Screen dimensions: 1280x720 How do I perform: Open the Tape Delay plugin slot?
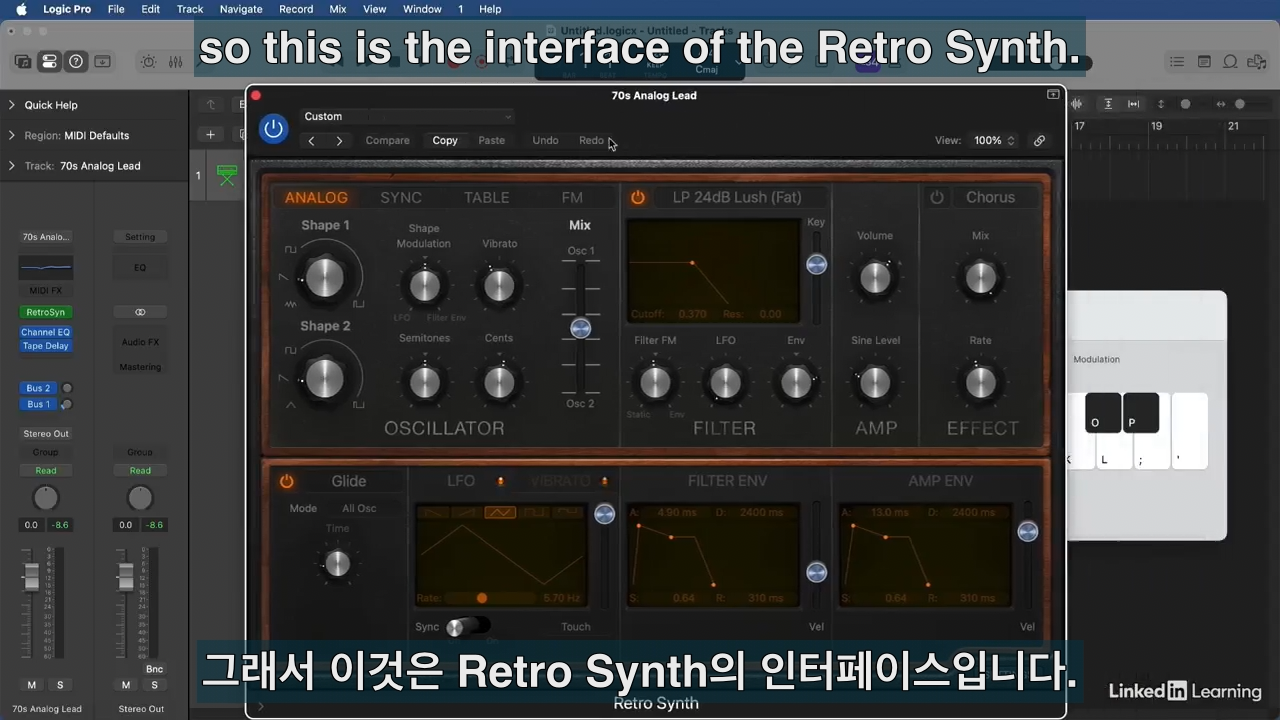point(45,346)
